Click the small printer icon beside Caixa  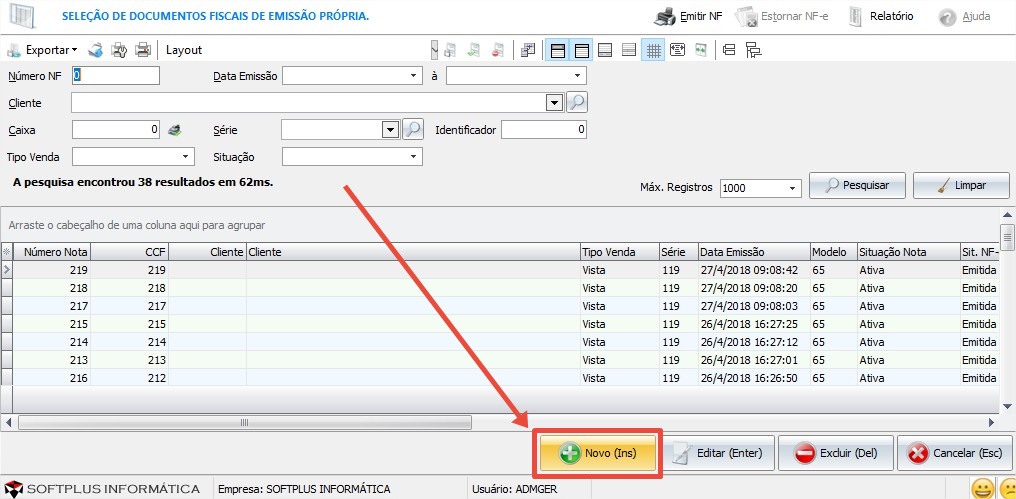tap(174, 130)
